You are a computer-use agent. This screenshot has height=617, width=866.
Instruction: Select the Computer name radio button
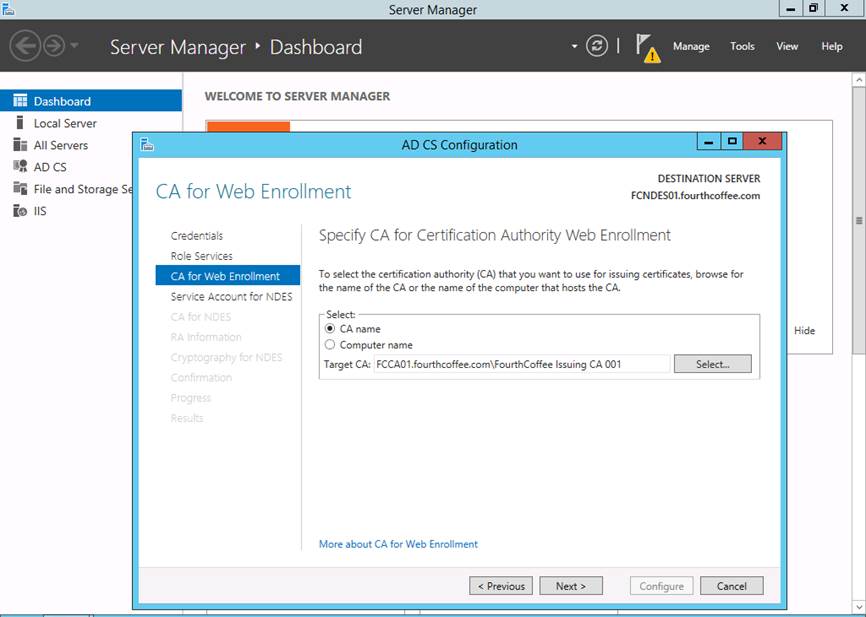point(330,345)
